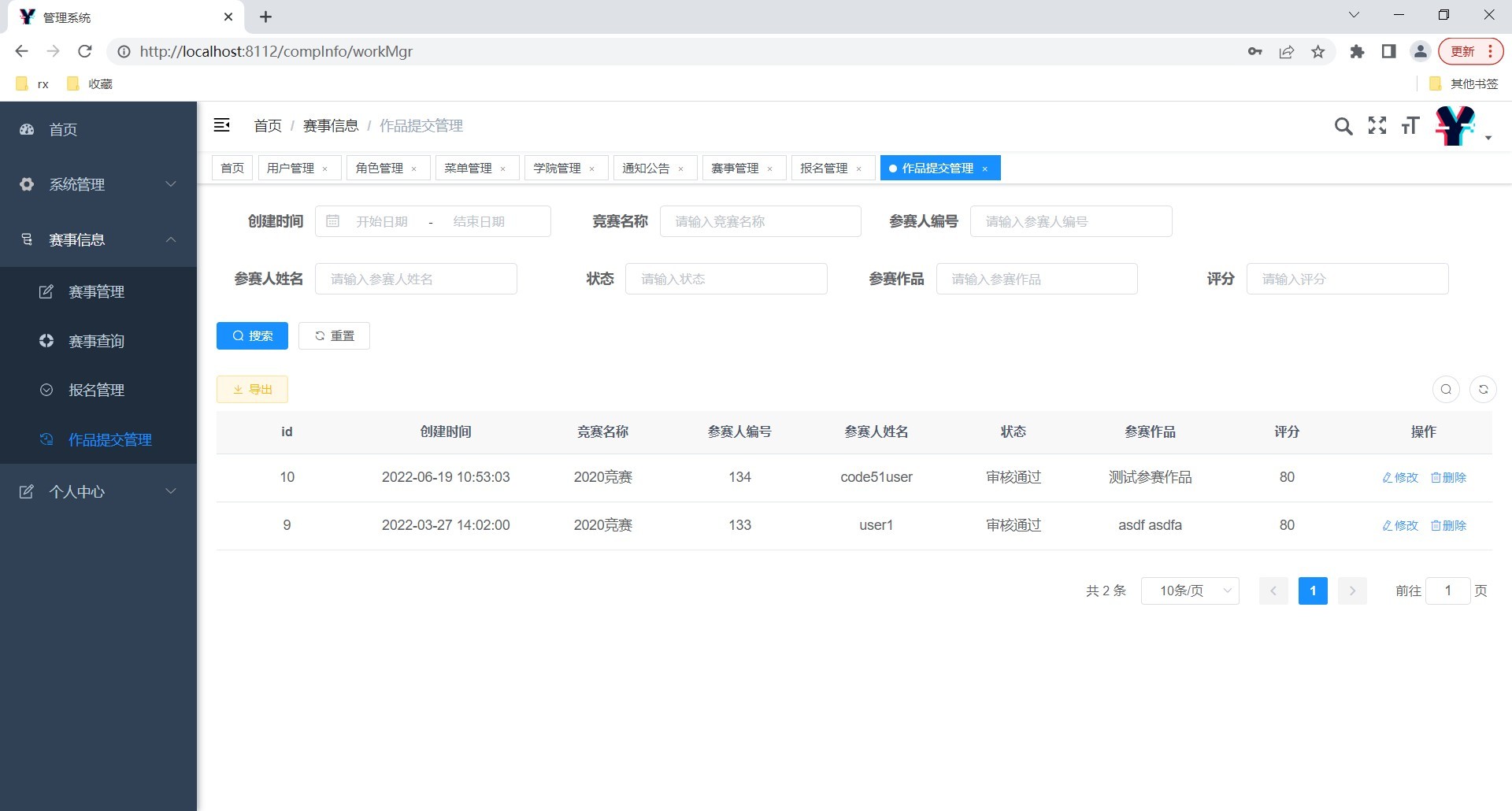Focus the 评分 input field
Screen dimensions: 1512x811
tap(1347, 279)
